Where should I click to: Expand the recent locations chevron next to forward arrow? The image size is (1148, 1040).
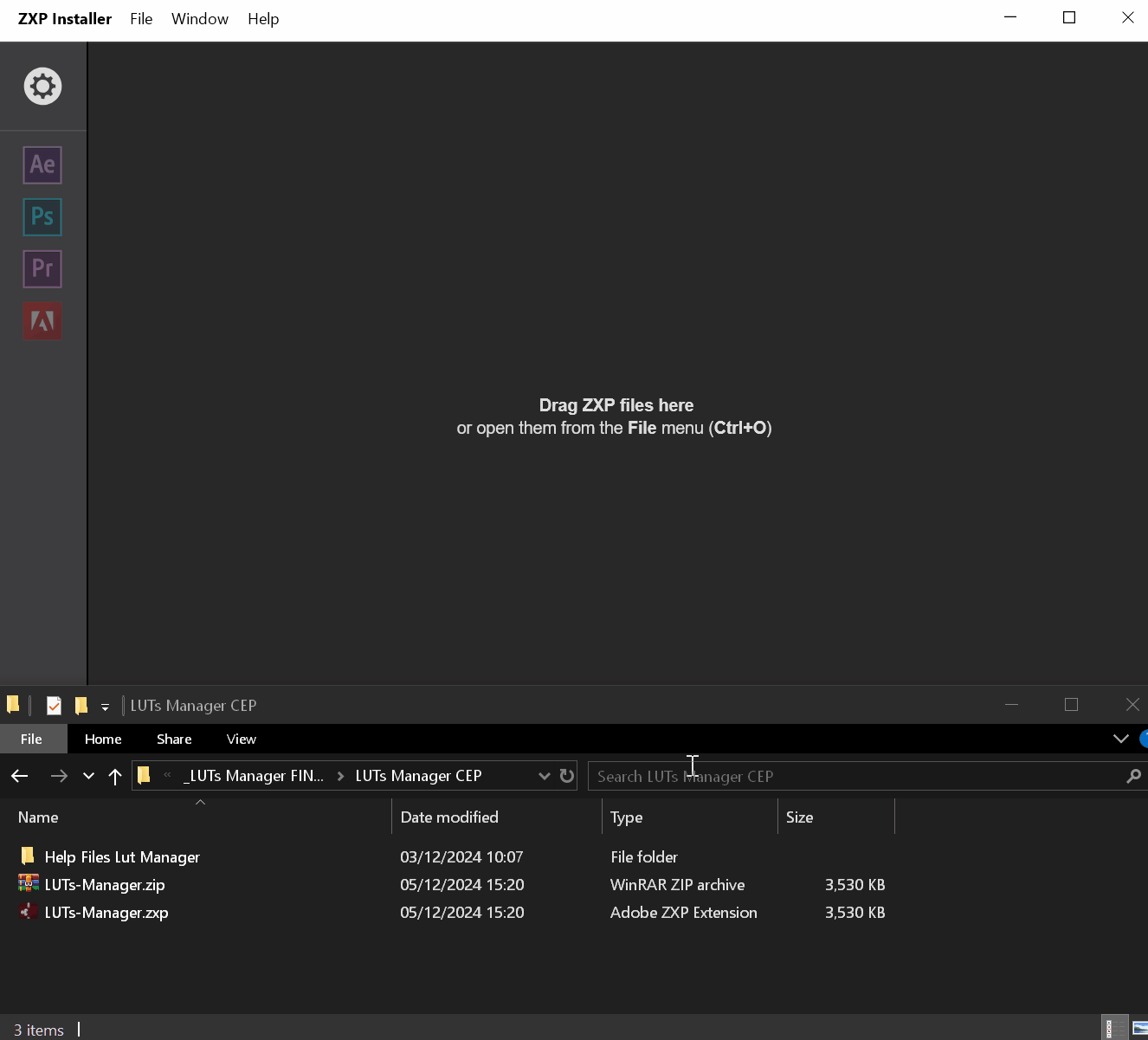[87, 775]
